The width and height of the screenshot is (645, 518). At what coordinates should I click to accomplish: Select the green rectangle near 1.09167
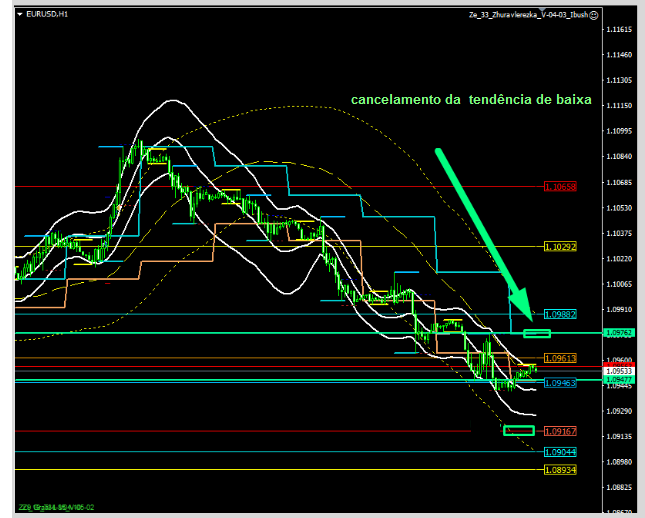519,431
